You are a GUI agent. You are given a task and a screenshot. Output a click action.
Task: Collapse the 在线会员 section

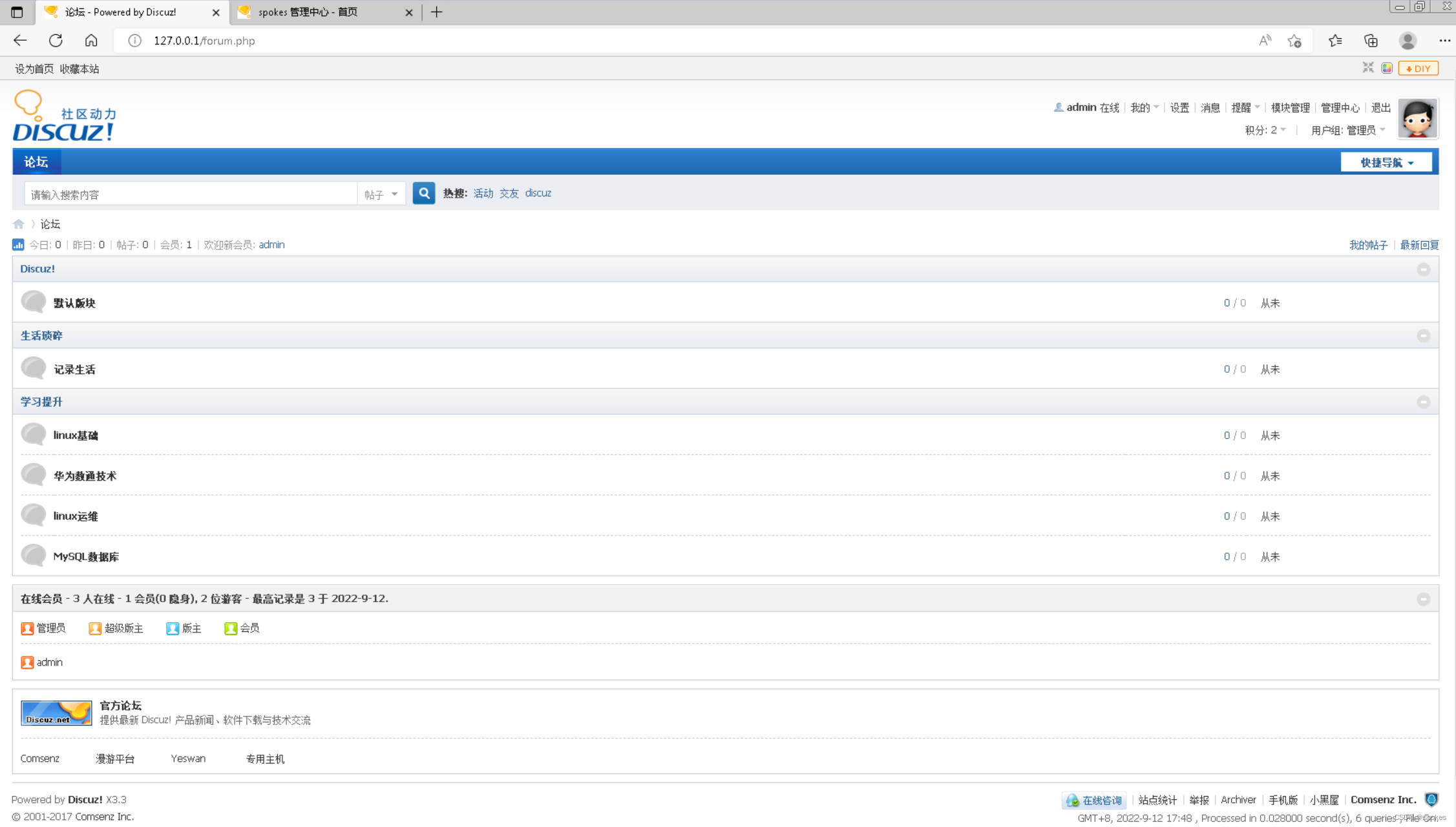[x=1424, y=599]
